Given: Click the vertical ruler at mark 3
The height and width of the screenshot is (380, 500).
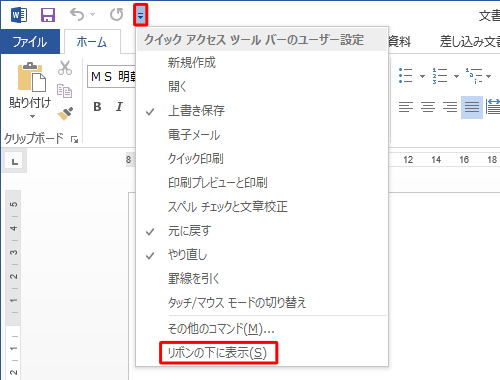Looking at the screenshot, I should pos(13,252).
